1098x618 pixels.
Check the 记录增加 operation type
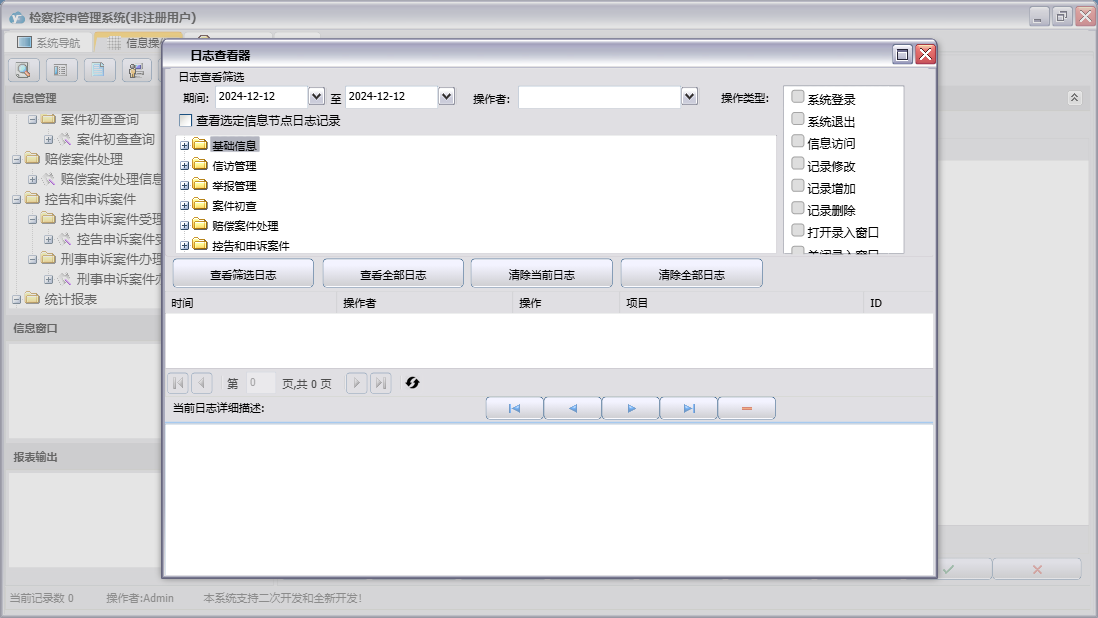click(798, 185)
